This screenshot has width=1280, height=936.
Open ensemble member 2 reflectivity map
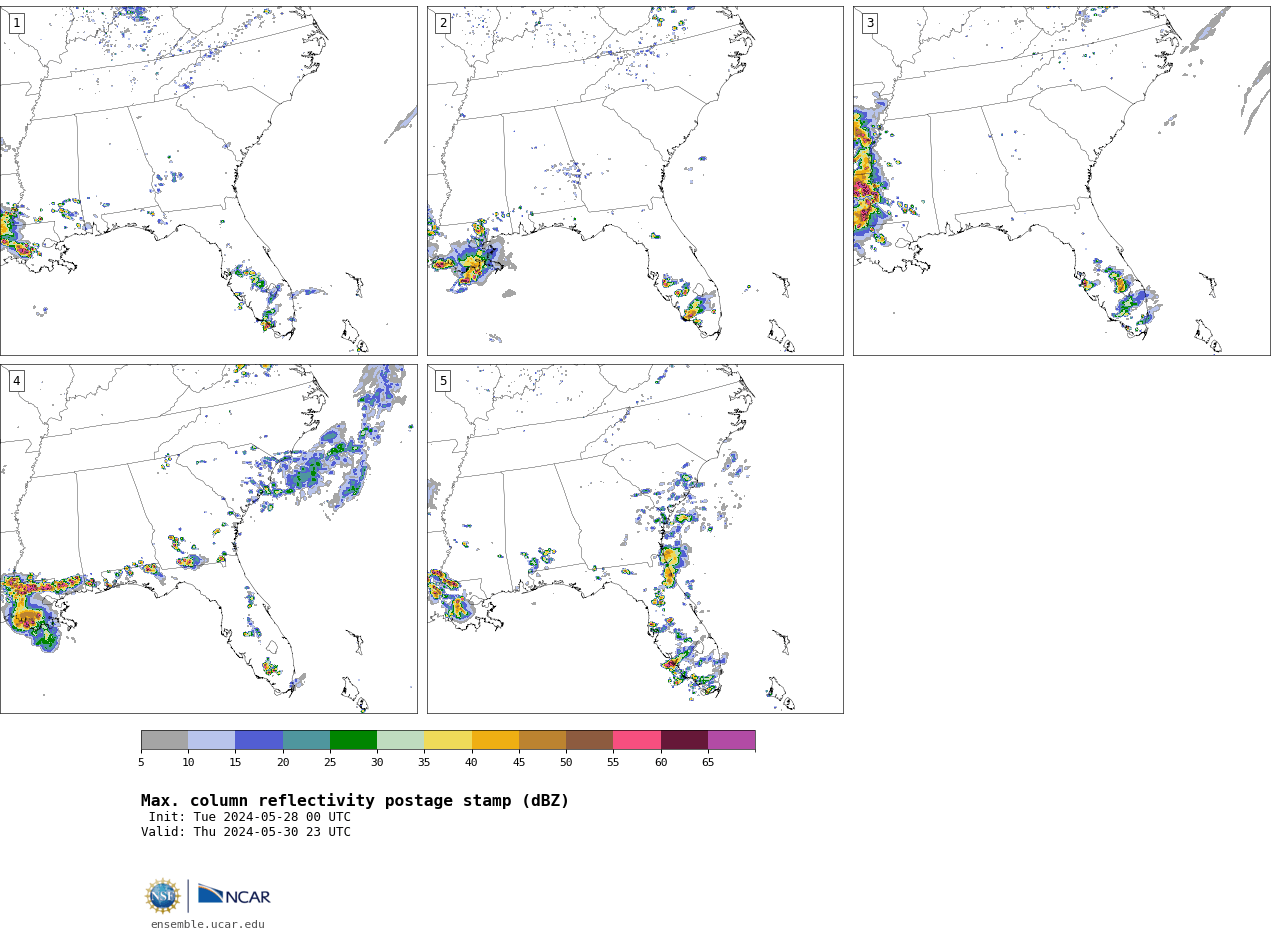click(635, 181)
